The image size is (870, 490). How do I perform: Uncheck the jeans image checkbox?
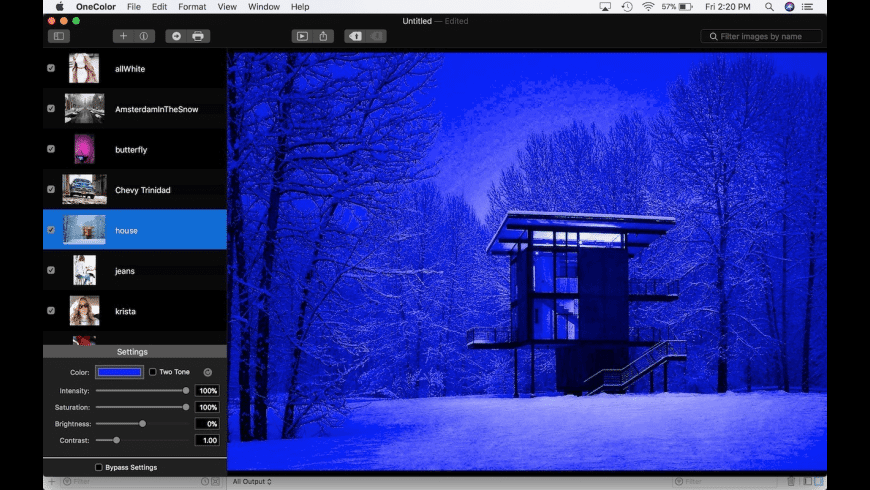[x=51, y=270]
